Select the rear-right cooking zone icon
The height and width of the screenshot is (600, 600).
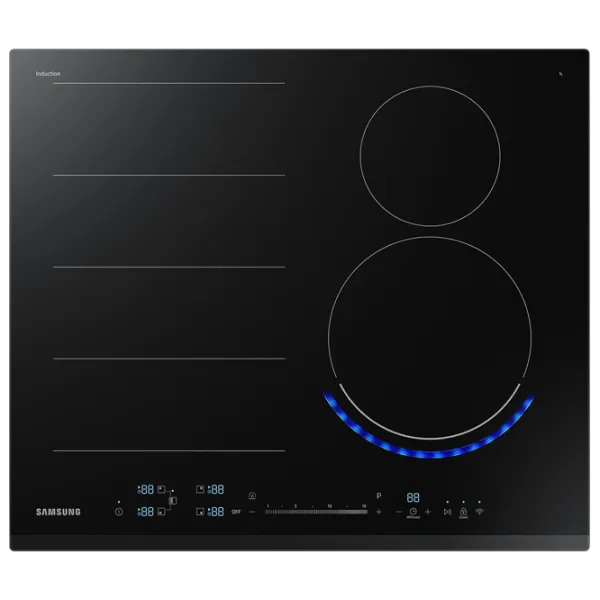pos(201,489)
